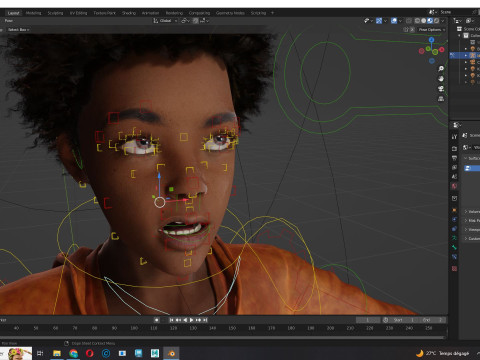This screenshot has height=360, width=480.
Task: Click the blue Z axis on navigation gizmo
Action: (x=431, y=40)
